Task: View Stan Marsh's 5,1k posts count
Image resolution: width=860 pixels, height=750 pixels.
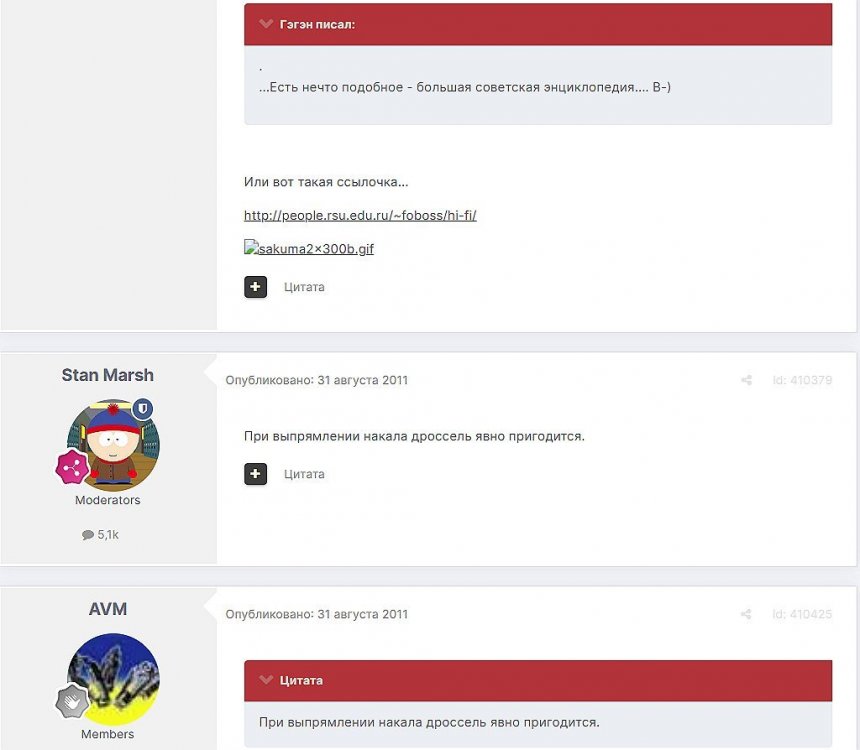Action: coord(100,534)
